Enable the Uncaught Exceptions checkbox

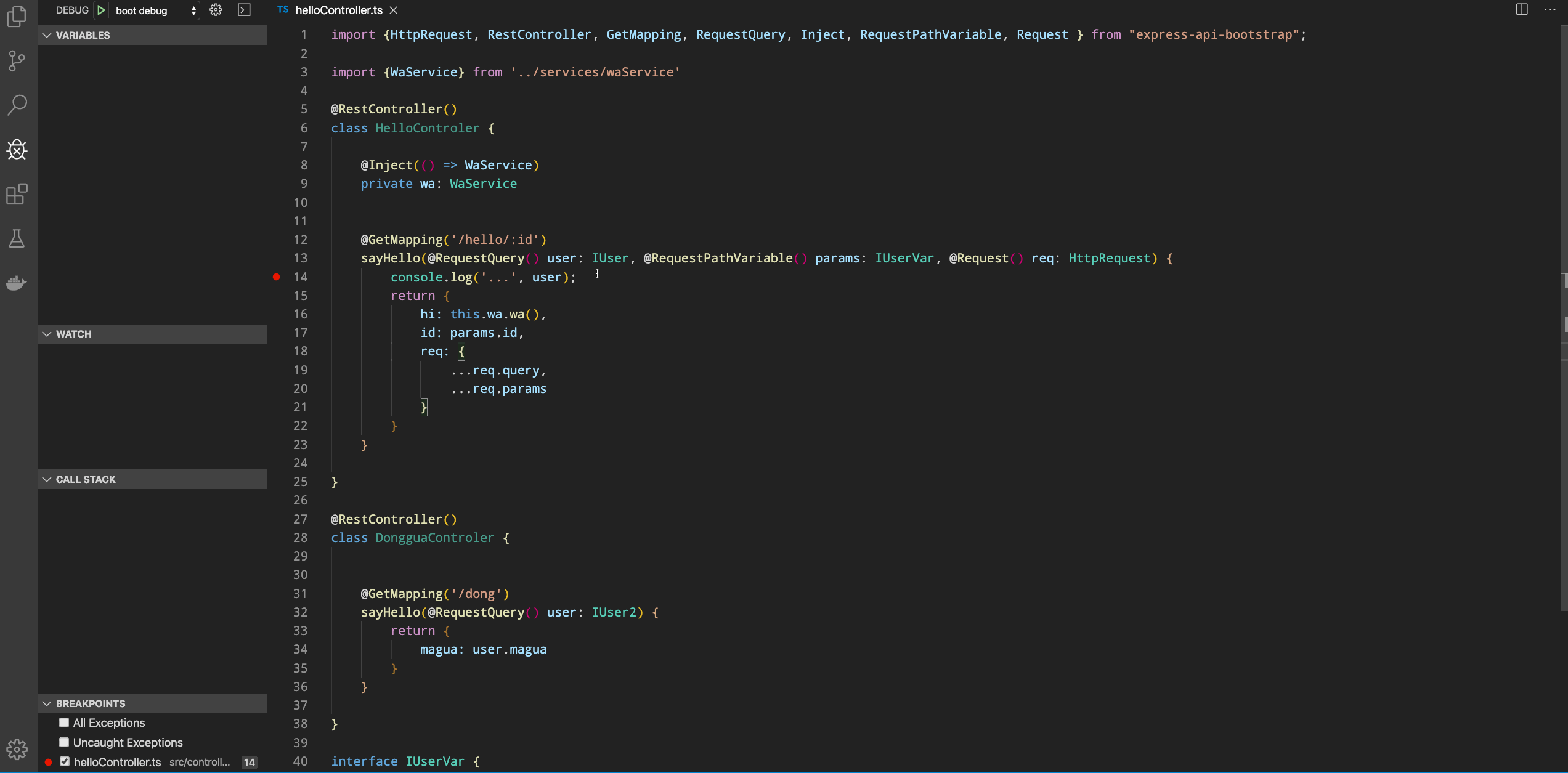[x=64, y=742]
